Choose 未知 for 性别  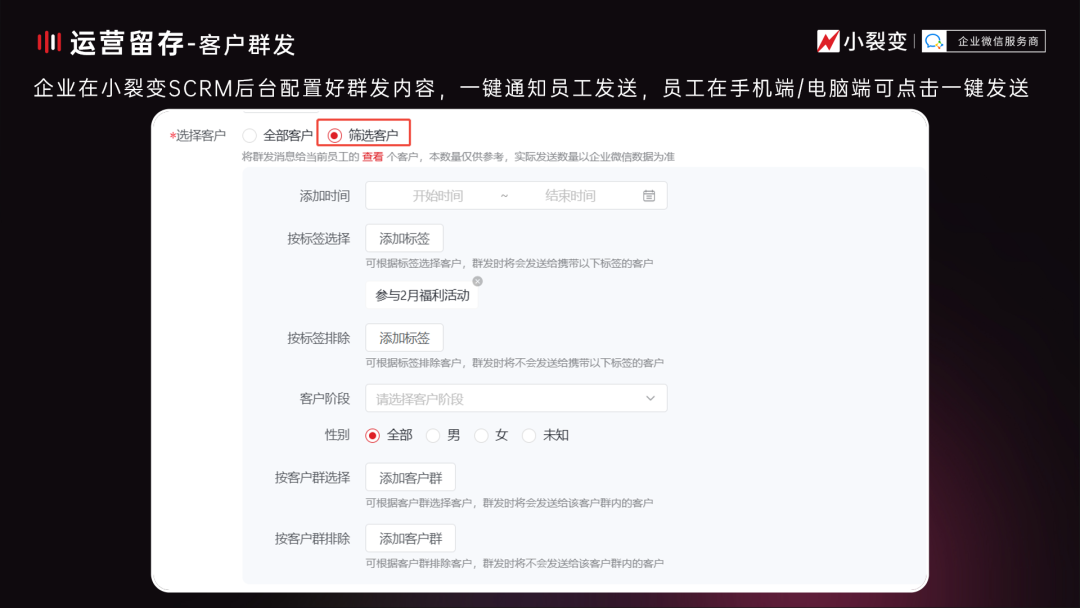[x=529, y=435]
